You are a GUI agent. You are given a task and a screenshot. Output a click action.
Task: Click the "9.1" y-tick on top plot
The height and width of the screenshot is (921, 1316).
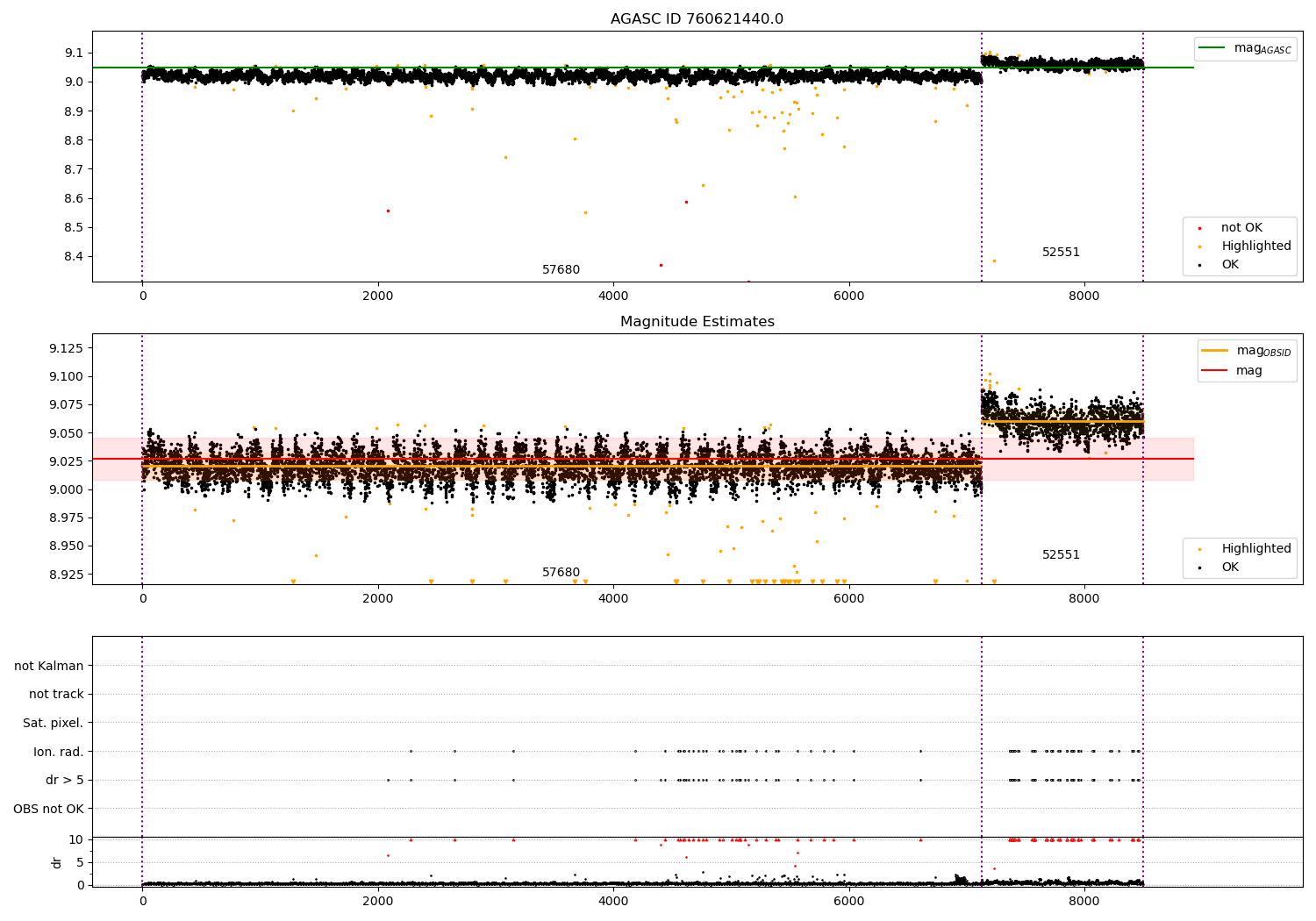[x=74, y=53]
